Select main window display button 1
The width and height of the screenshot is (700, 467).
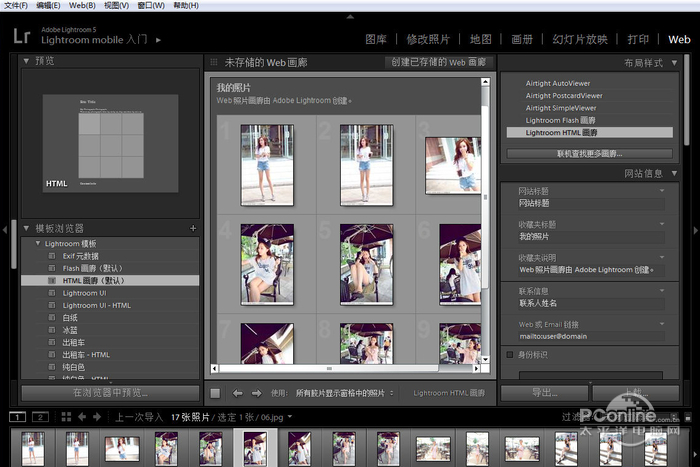click(x=18, y=416)
